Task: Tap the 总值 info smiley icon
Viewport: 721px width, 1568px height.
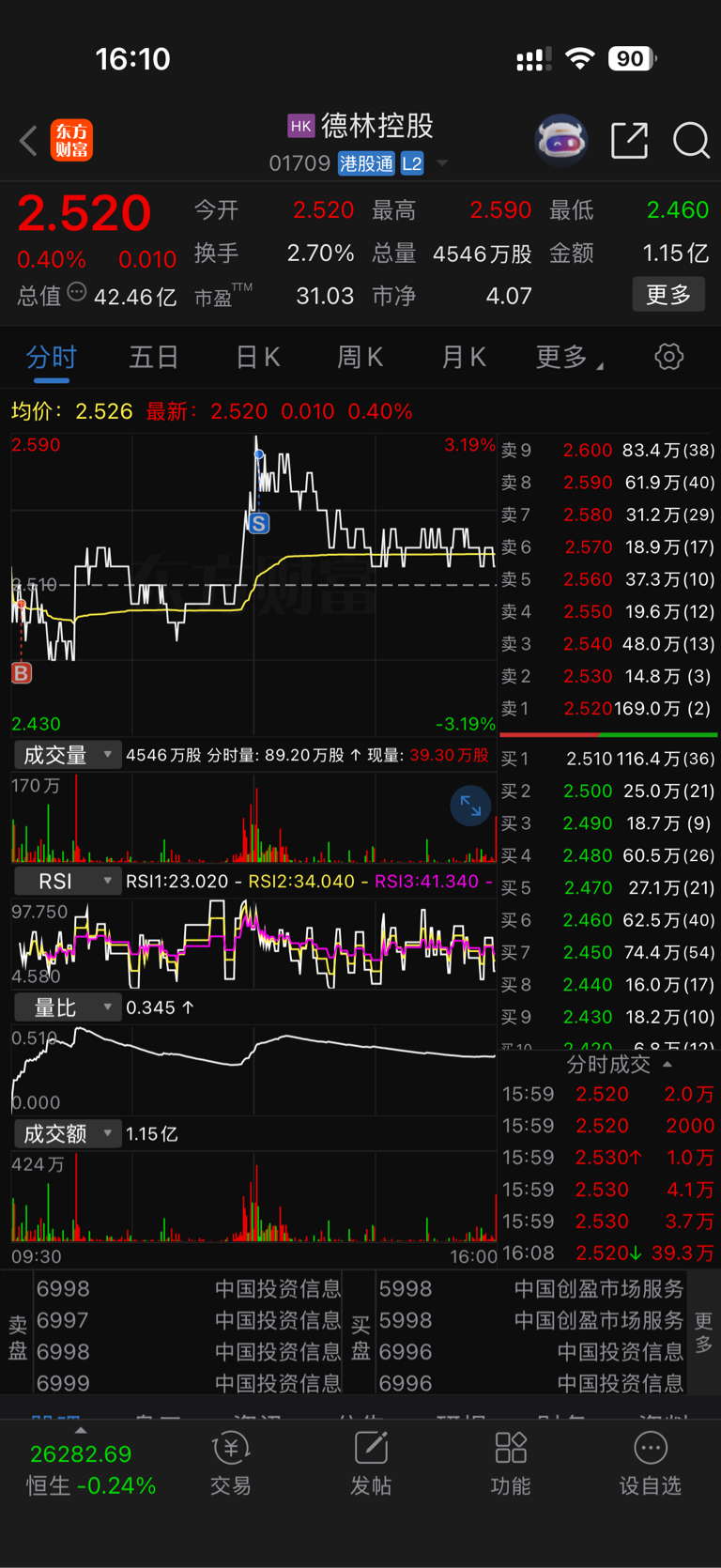Action: [77, 293]
